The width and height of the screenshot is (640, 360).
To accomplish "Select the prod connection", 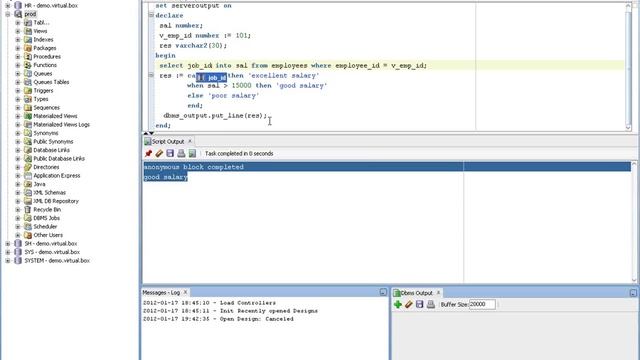I will click(30, 14).
